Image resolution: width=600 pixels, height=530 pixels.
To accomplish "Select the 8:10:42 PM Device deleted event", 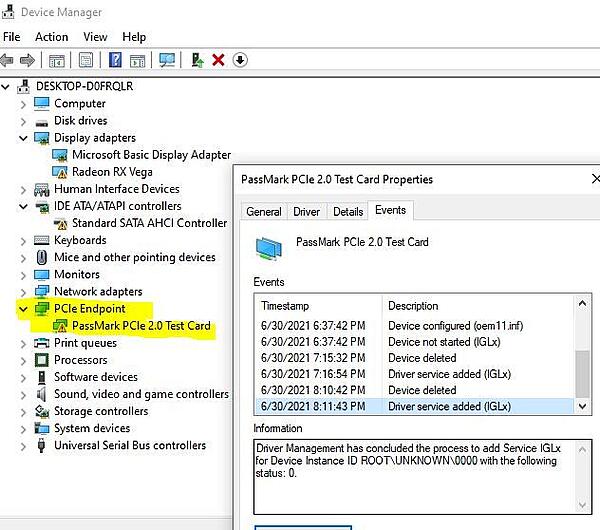I will click(414, 390).
